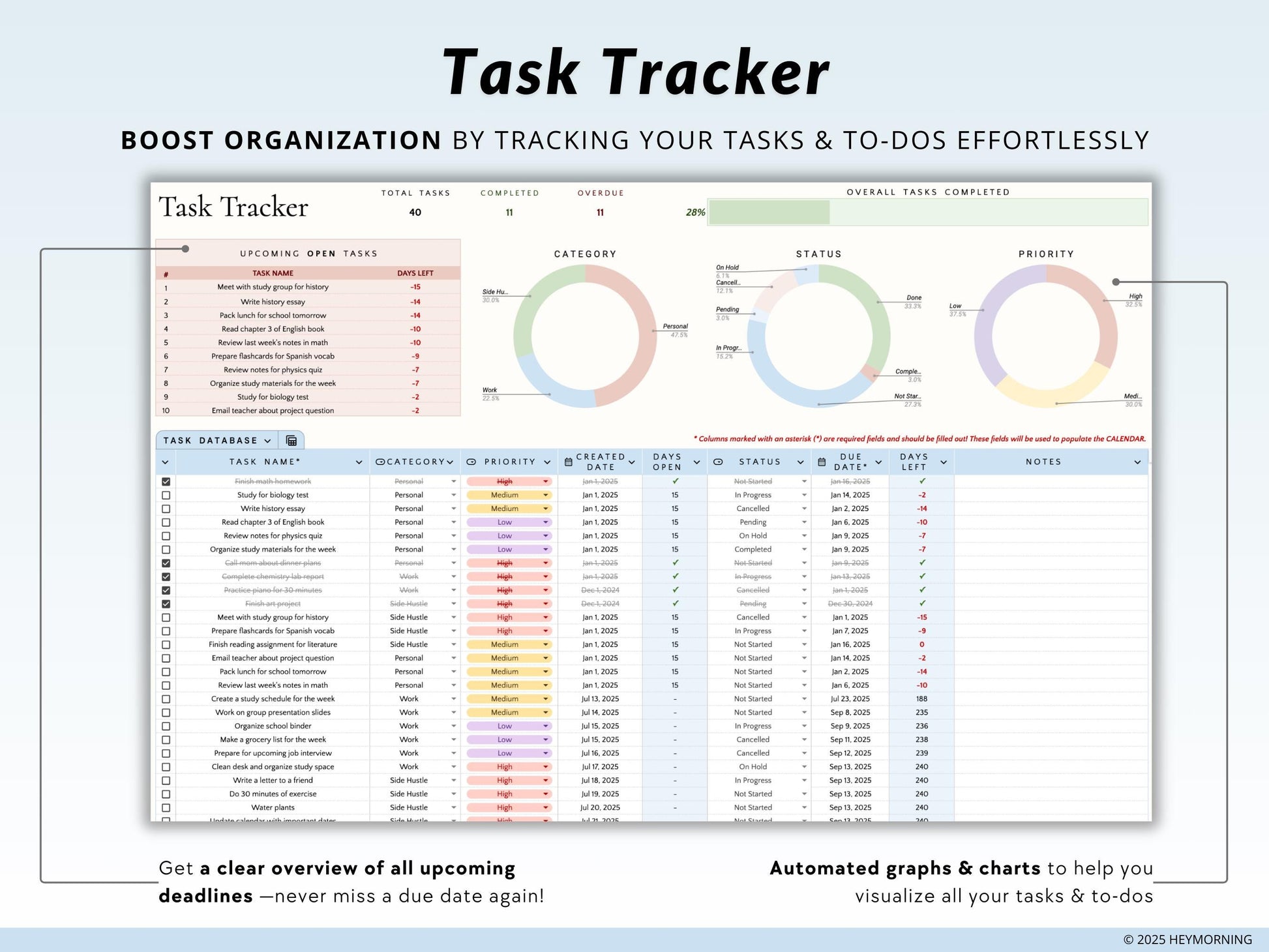Expand the Task Database dropdown
This screenshot has height=952, width=1269.
pyautogui.click(x=267, y=441)
